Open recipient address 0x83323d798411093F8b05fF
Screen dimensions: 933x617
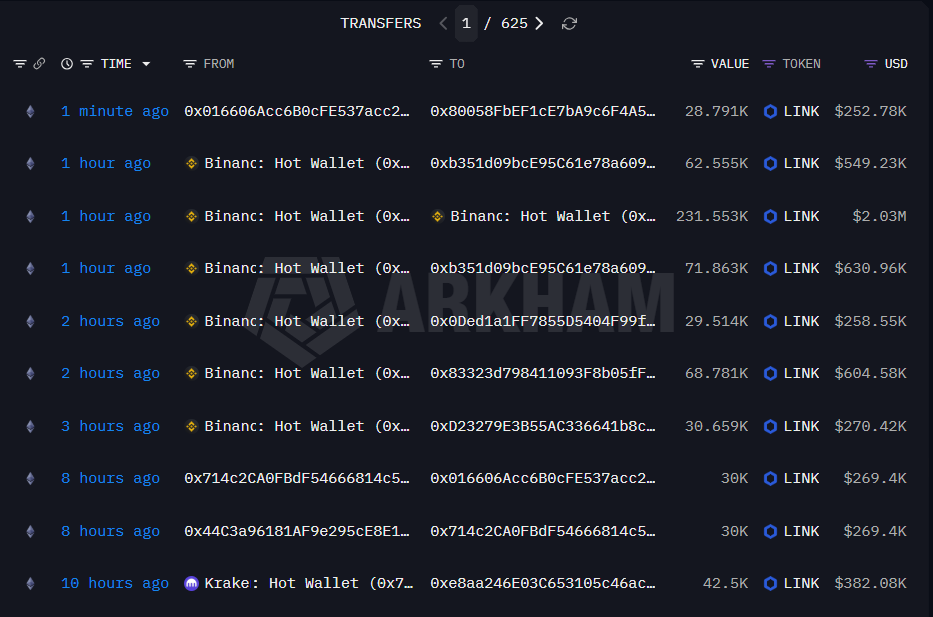[x=543, y=373]
